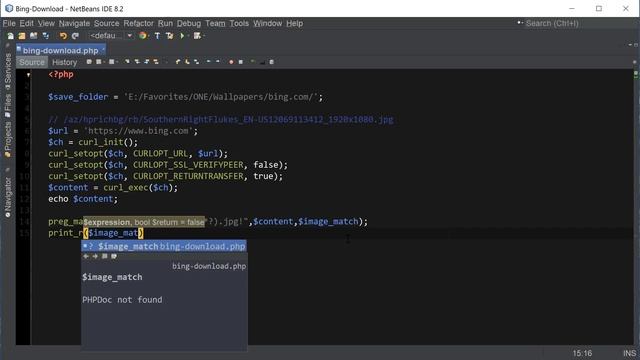
Task: Open the Debug menu
Action: coord(189,23)
